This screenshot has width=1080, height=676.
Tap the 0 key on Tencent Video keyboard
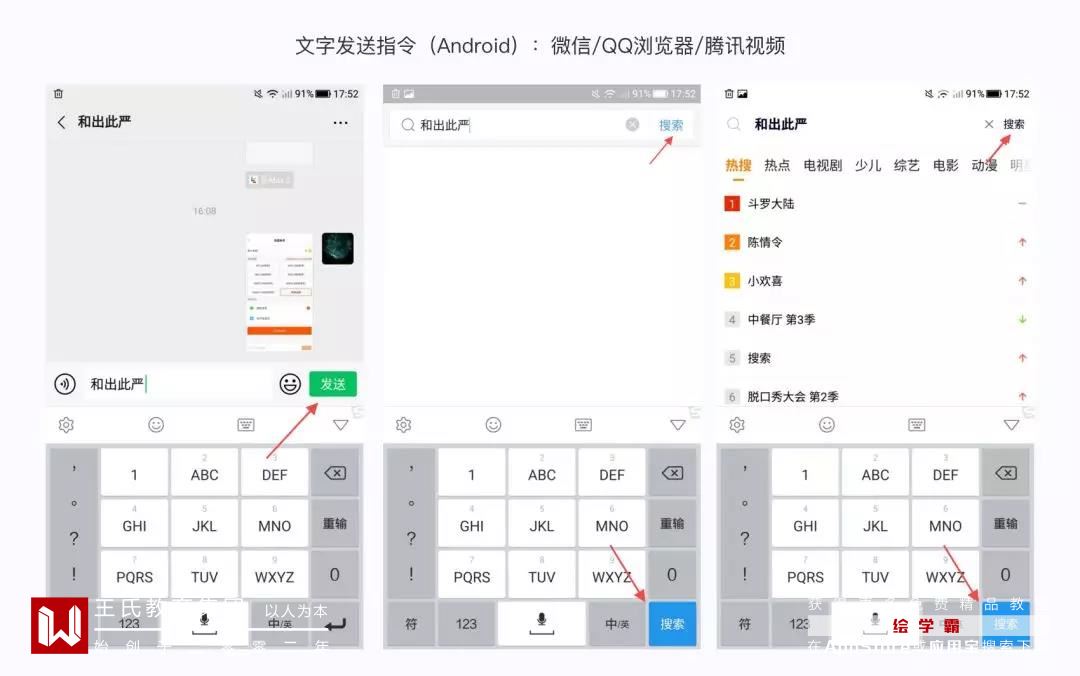click(1006, 574)
